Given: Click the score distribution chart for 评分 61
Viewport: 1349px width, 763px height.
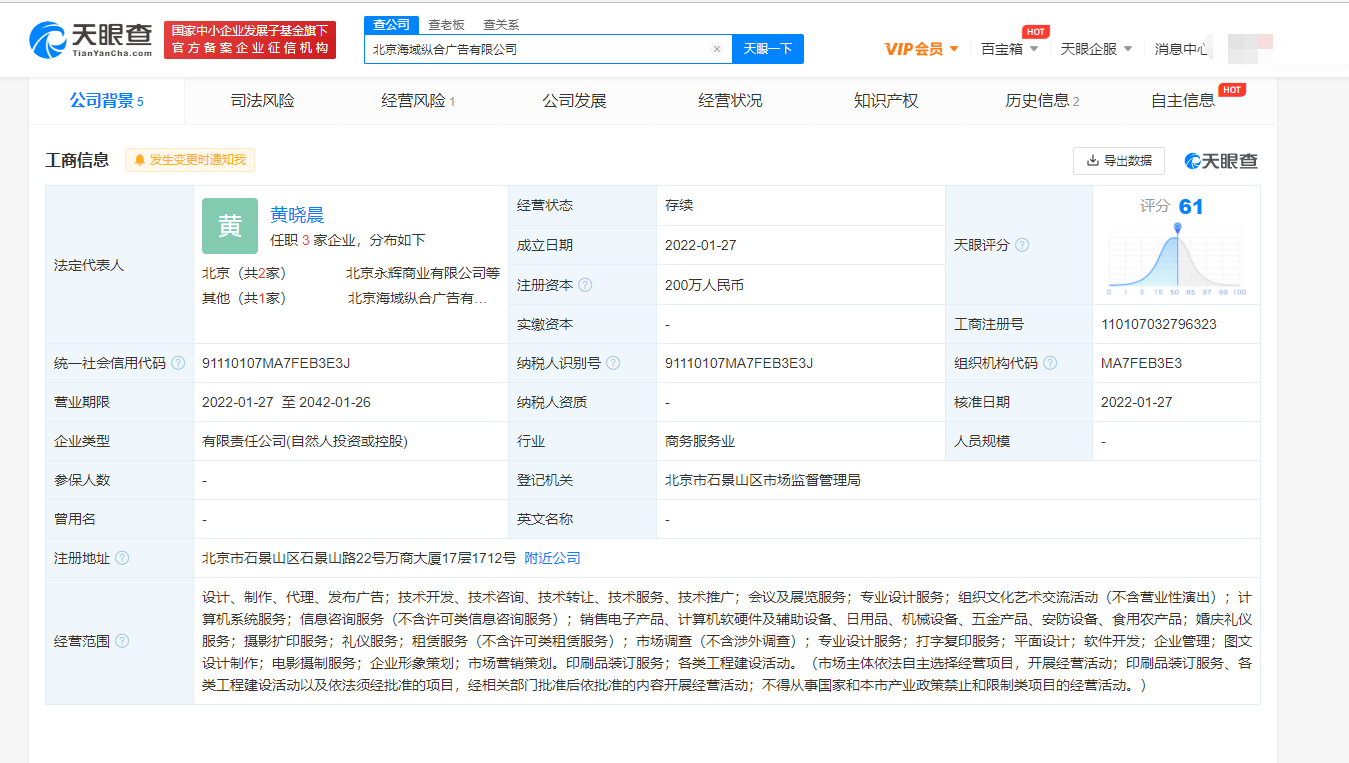Looking at the screenshot, I should point(1176,260).
